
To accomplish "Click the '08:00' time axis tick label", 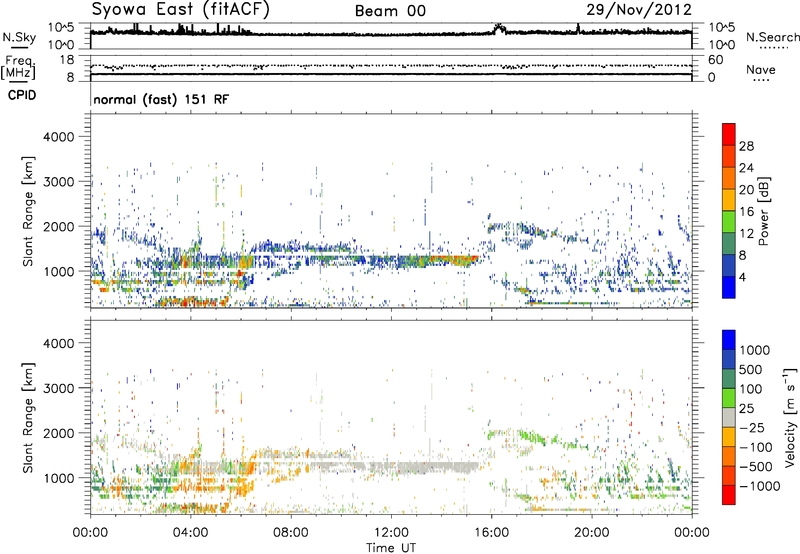I will (291, 533).
